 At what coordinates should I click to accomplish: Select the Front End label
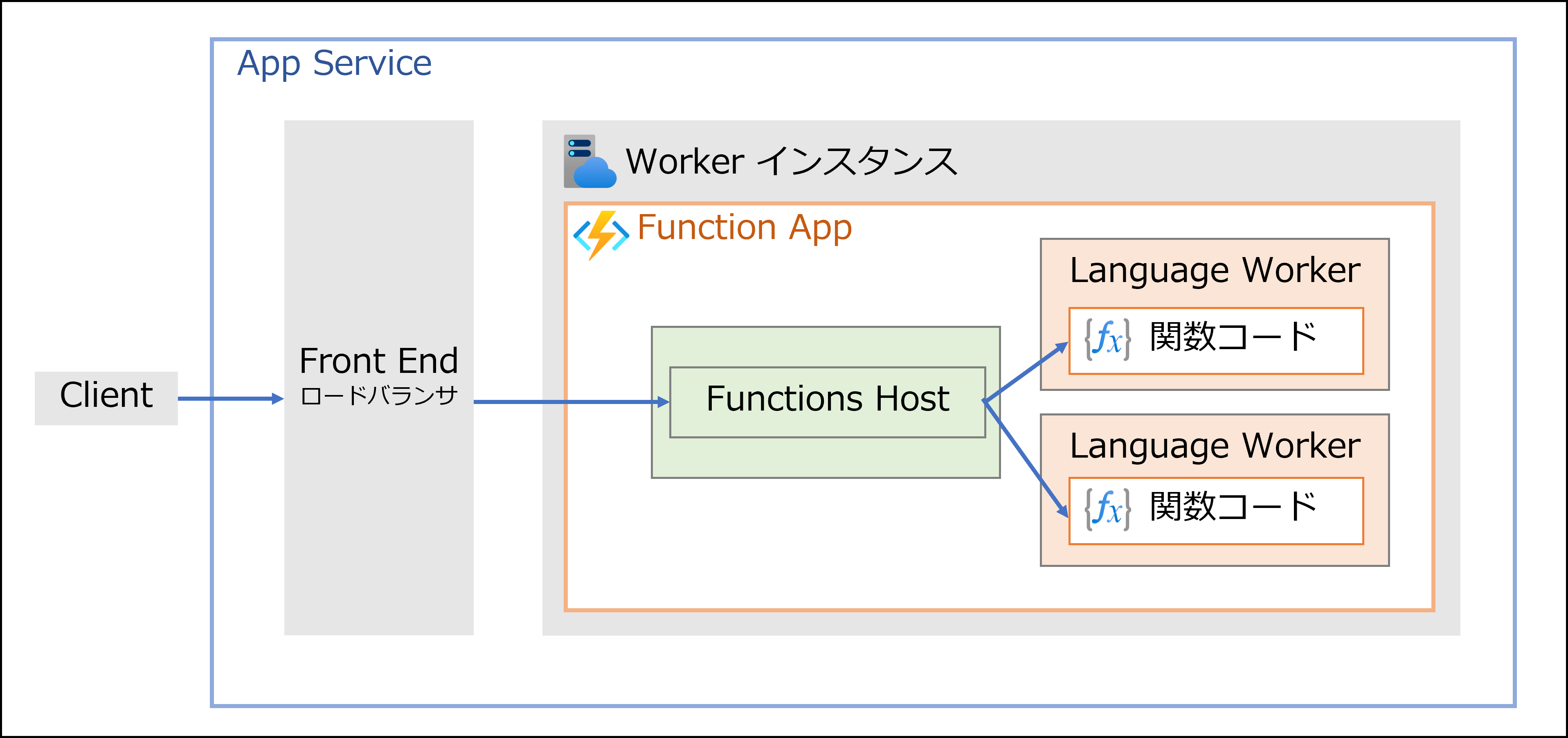(x=379, y=361)
